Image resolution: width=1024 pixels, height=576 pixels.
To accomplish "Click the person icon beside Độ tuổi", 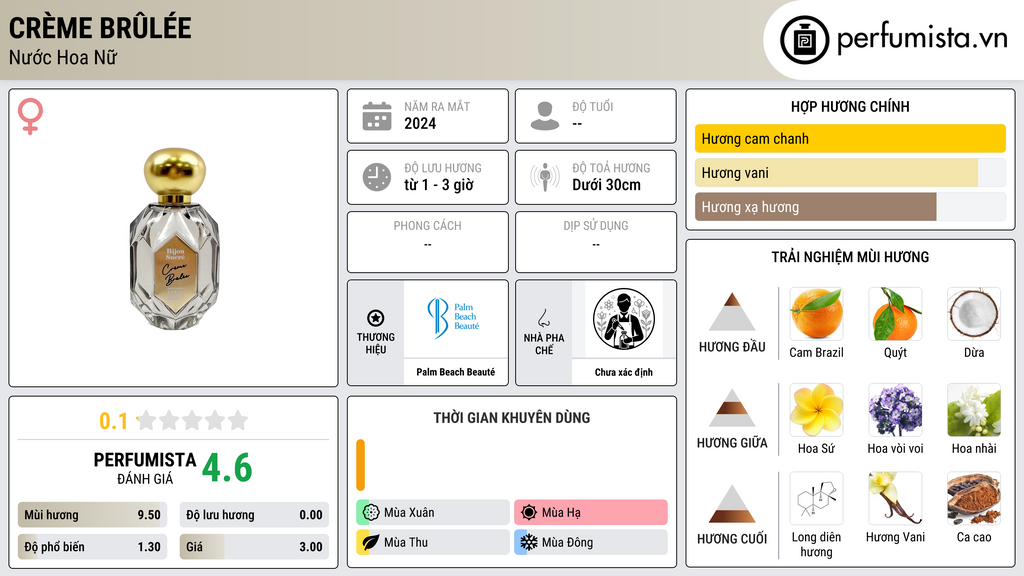I will pos(545,116).
